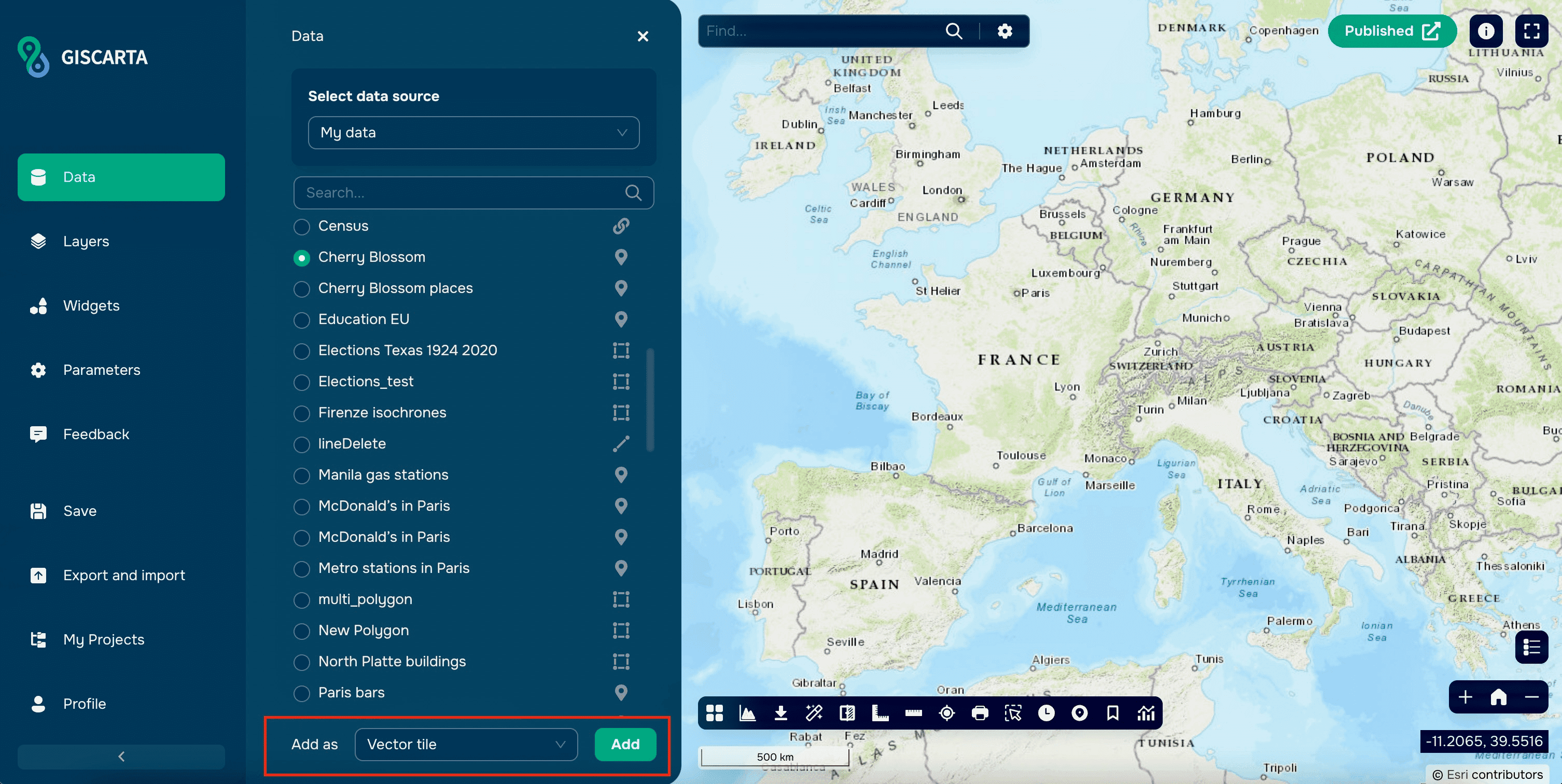This screenshot has width=1562, height=784.
Task: Select Education EU radio button
Action: pyautogui.click(x=301, y=320)
